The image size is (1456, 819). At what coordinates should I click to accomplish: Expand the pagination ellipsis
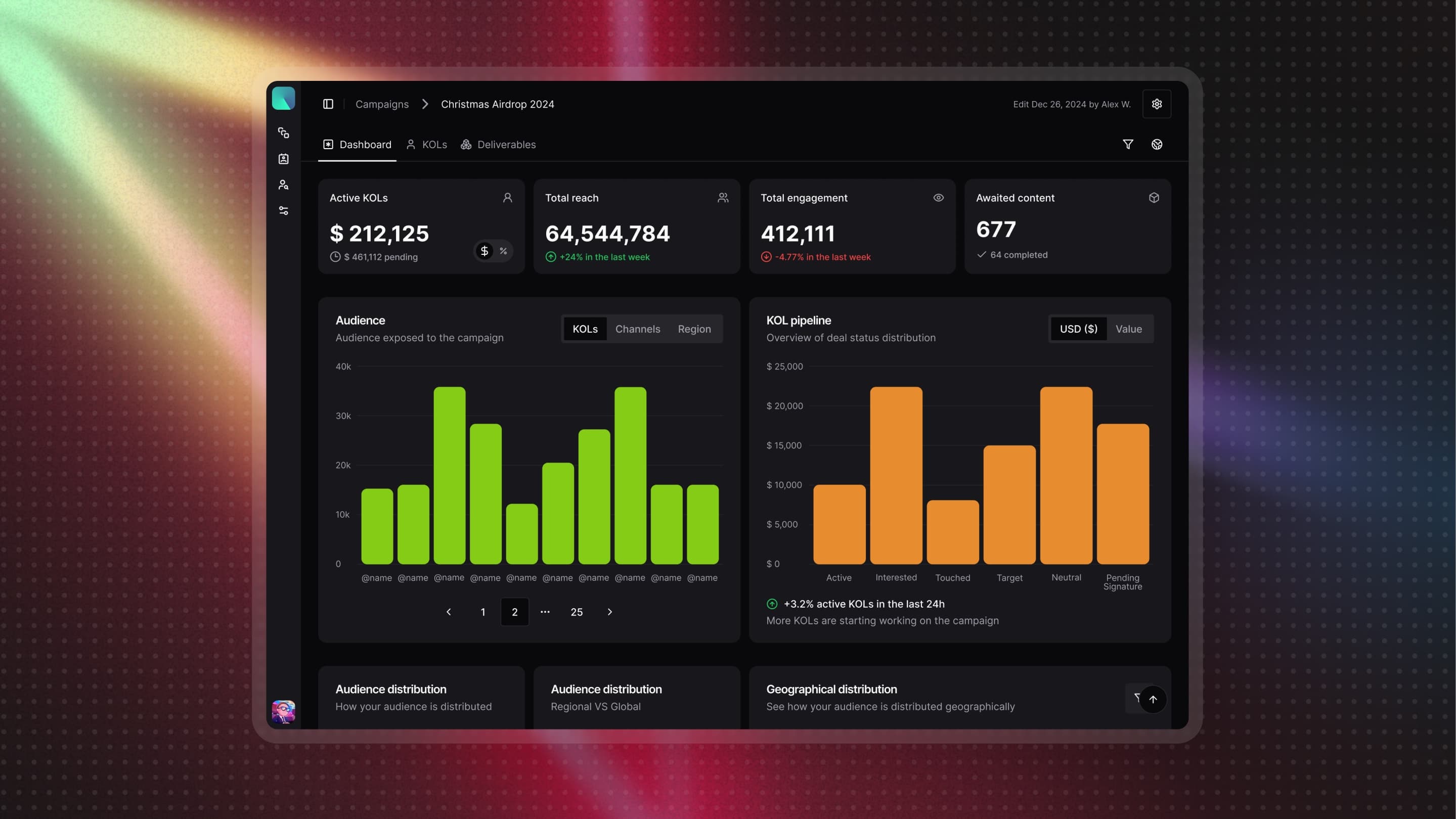pos(545,612)
